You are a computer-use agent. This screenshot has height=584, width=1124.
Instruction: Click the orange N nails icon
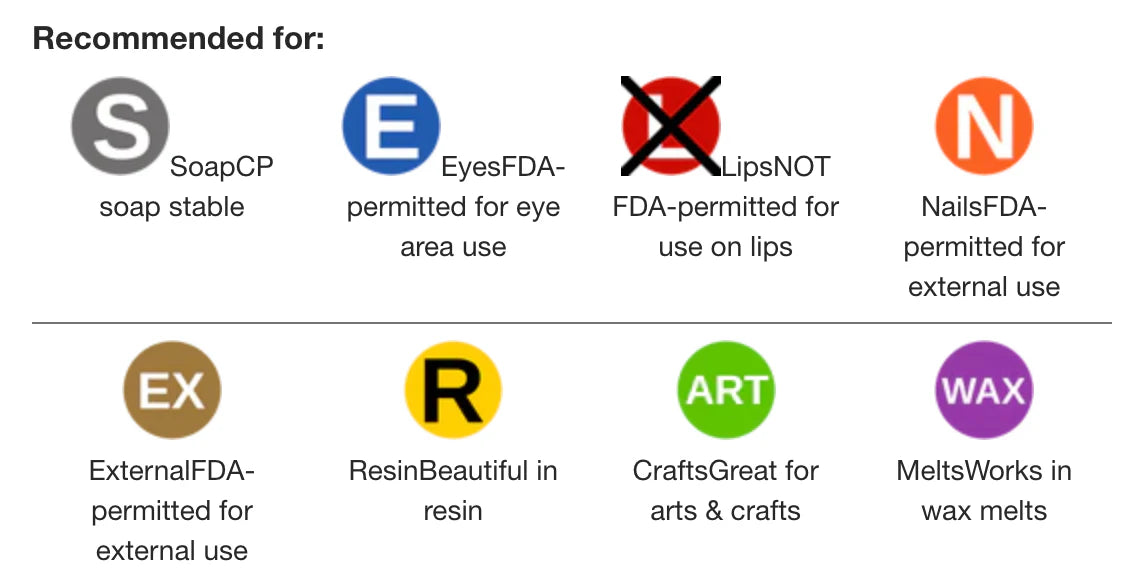(984, 127)
